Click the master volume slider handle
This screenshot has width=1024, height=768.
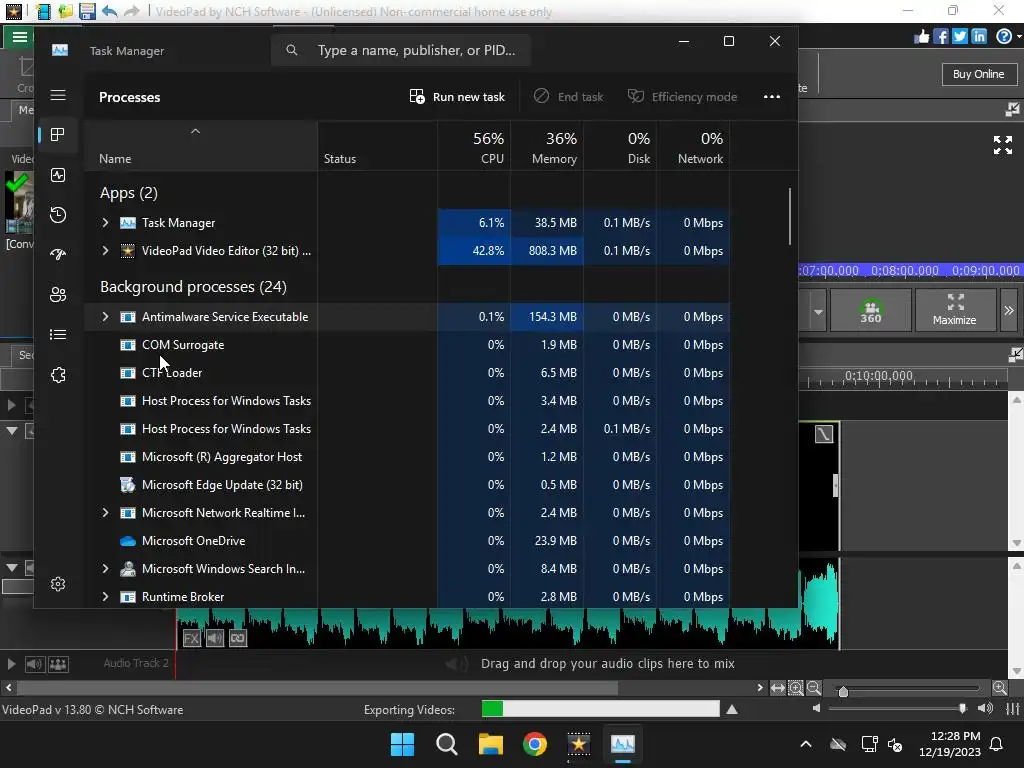coord(963,709)
